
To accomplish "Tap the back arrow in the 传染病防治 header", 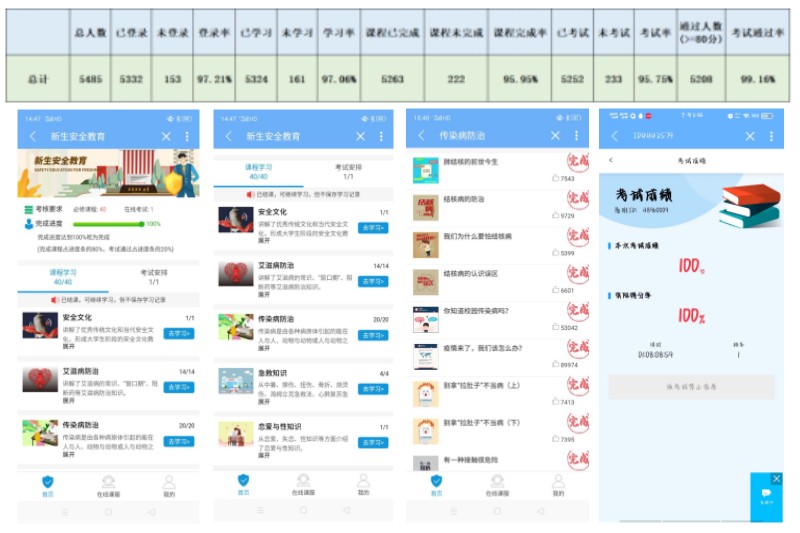I will click(x=420, y=135).
